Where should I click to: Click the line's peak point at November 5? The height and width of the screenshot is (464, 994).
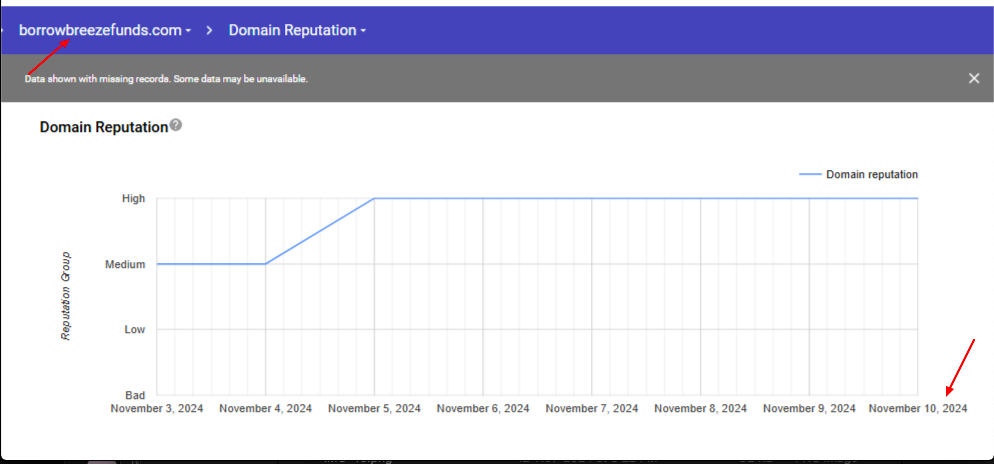tap(374, 198)
